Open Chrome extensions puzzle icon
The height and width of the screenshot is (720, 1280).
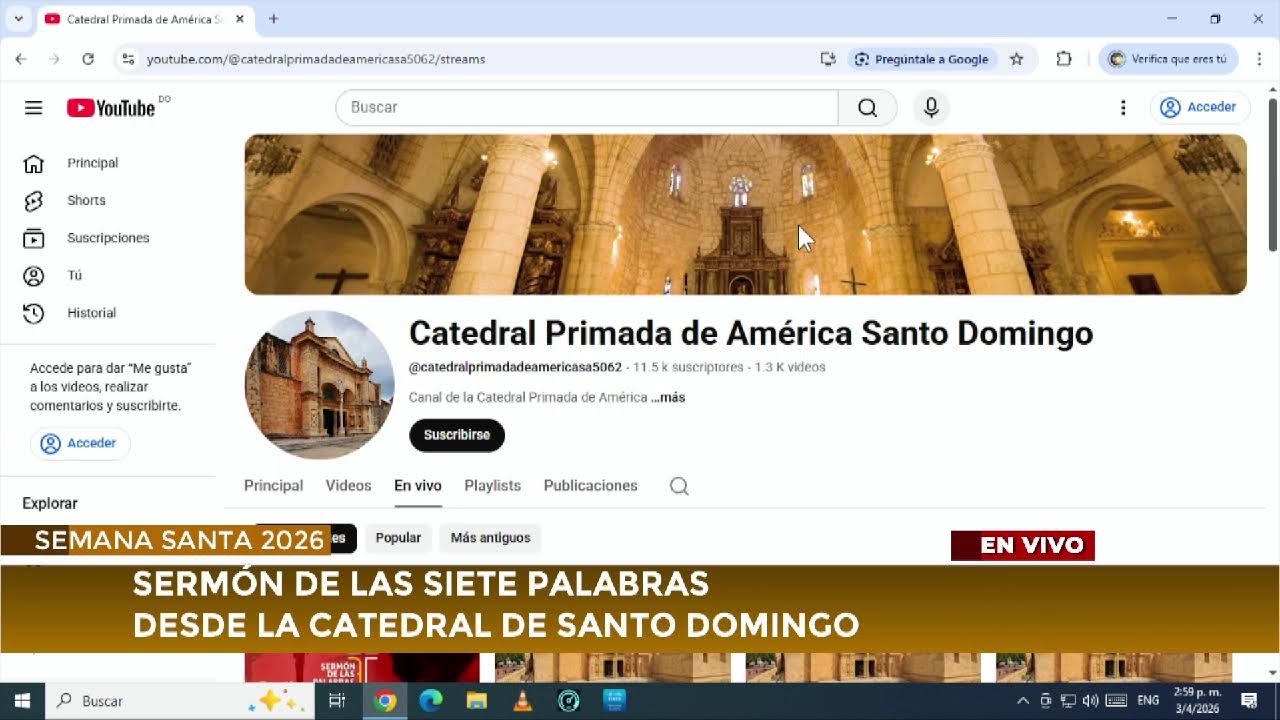click(1064, 59)
